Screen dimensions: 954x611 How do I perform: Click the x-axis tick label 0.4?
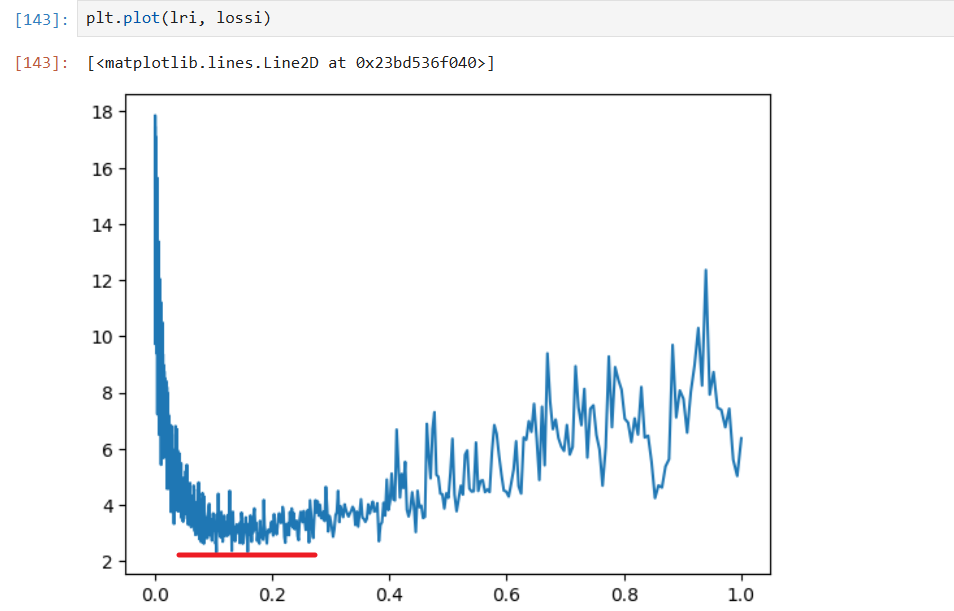tap(390, 592)
